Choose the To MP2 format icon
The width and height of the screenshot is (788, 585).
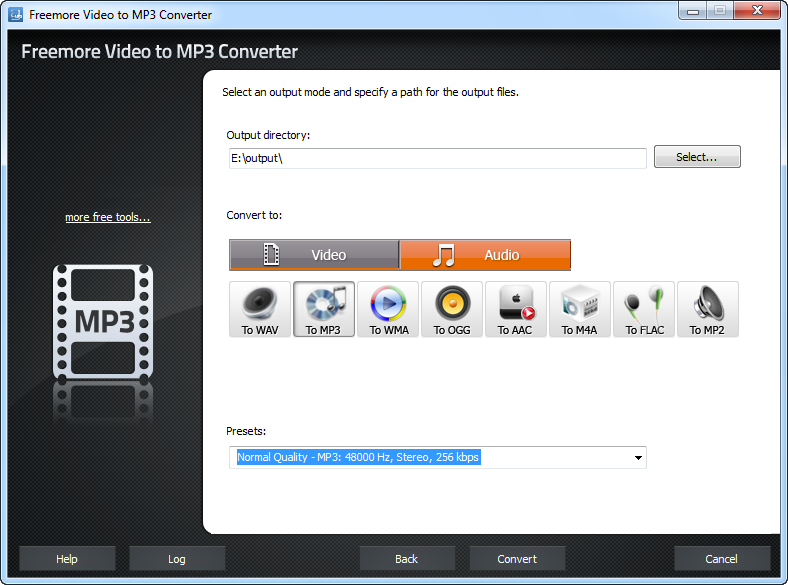point(708,309)
